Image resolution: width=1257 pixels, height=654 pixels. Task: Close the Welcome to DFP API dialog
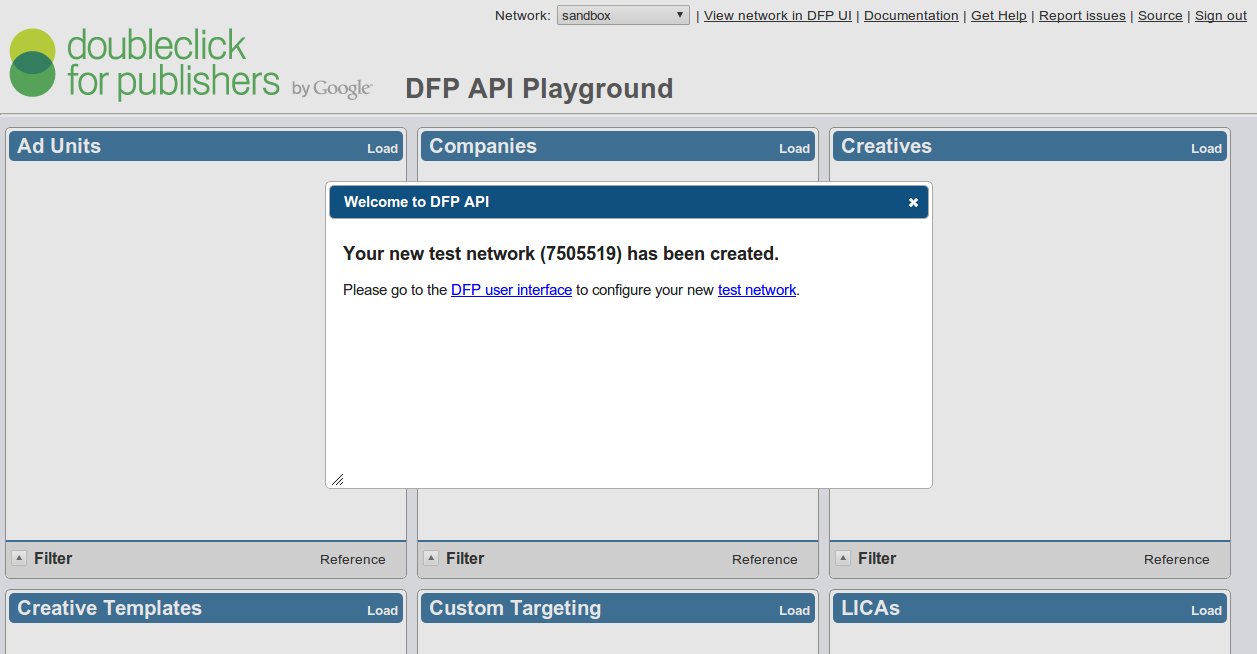(913, 202)
